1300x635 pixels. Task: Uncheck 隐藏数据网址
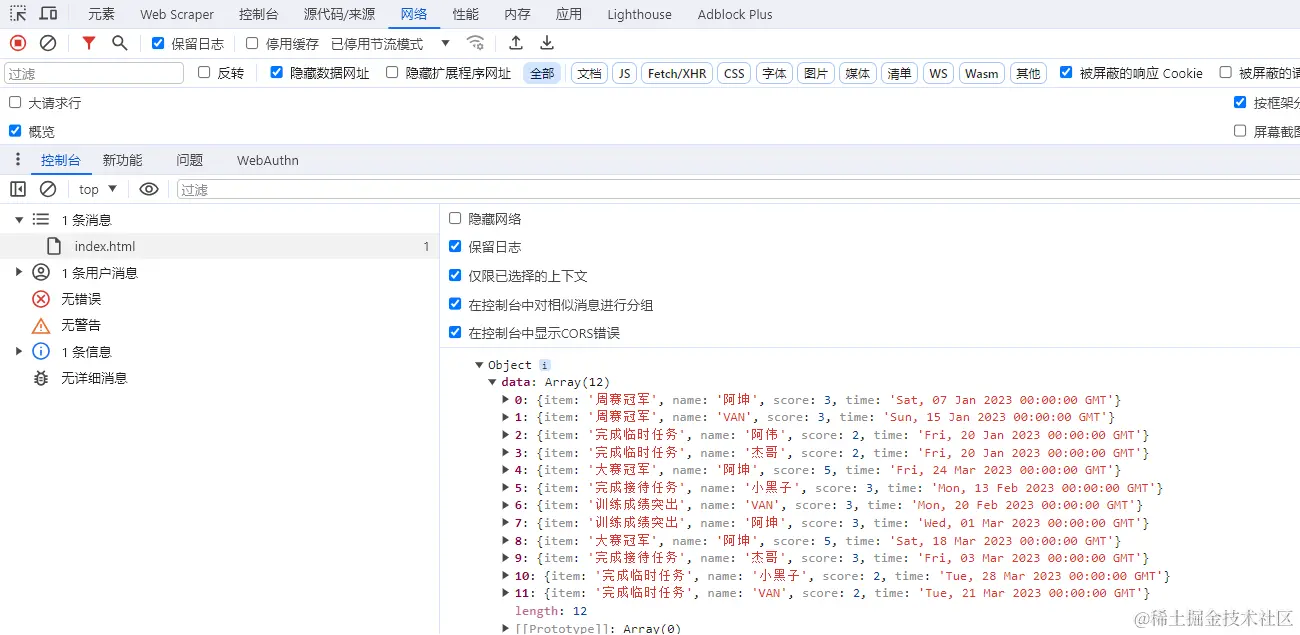[x=277, y=72]
